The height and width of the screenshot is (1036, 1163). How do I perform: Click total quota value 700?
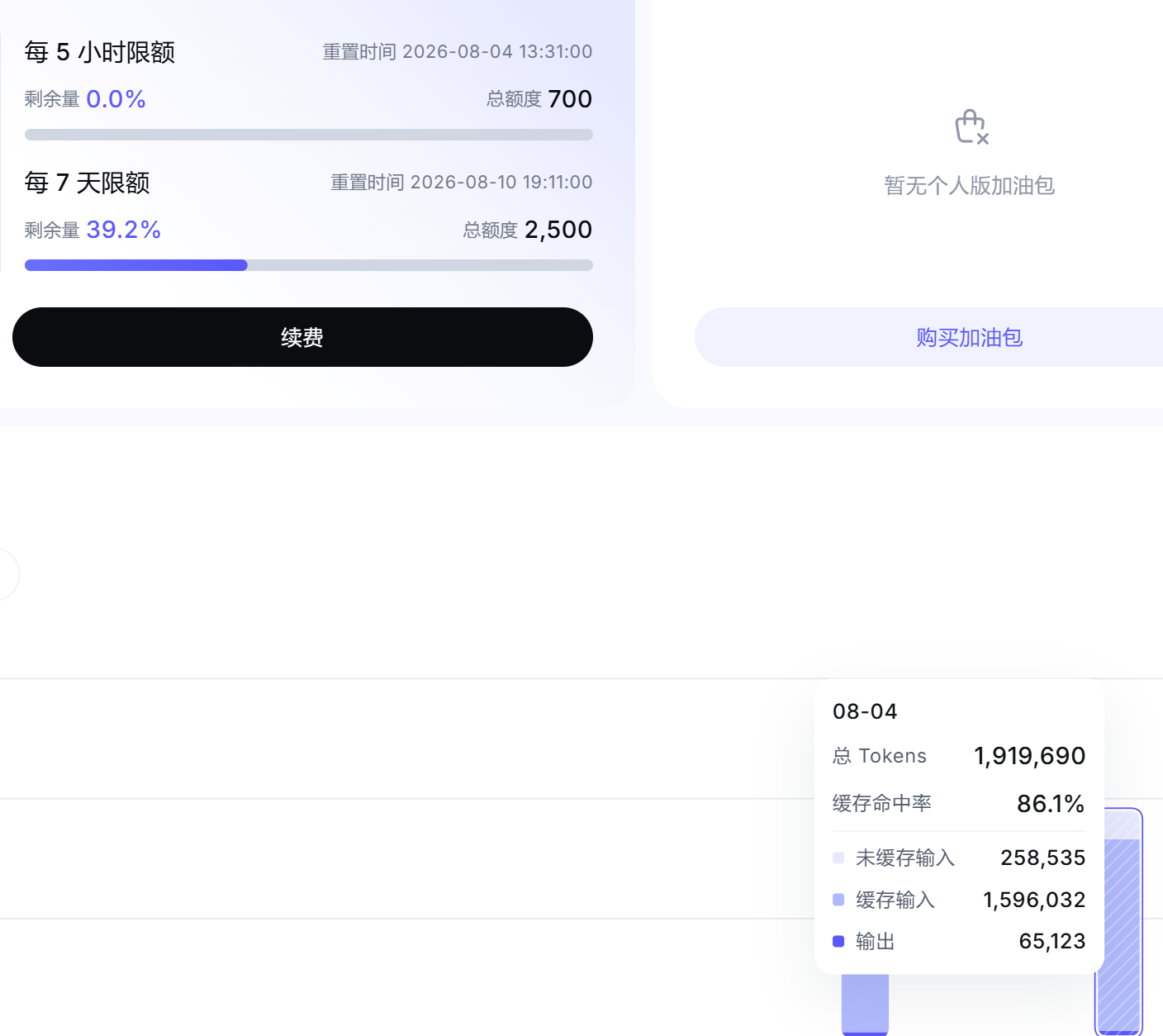(570, 99)
